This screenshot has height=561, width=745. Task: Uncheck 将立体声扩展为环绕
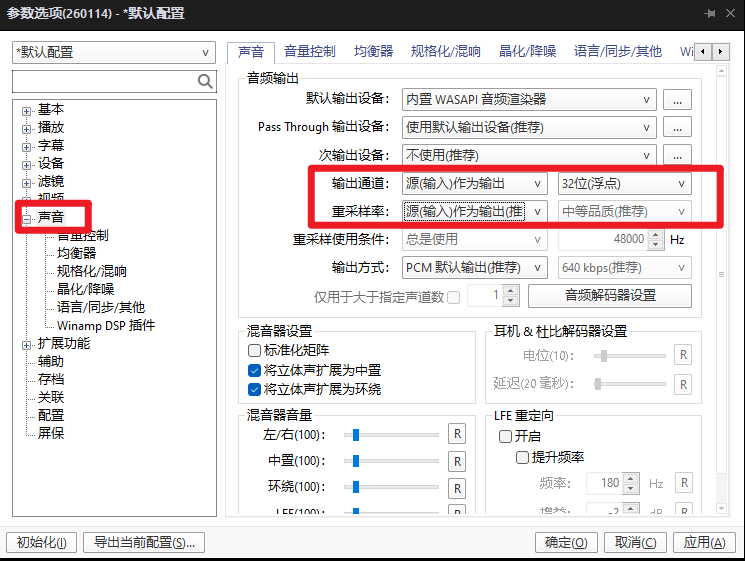click(254, 390)
